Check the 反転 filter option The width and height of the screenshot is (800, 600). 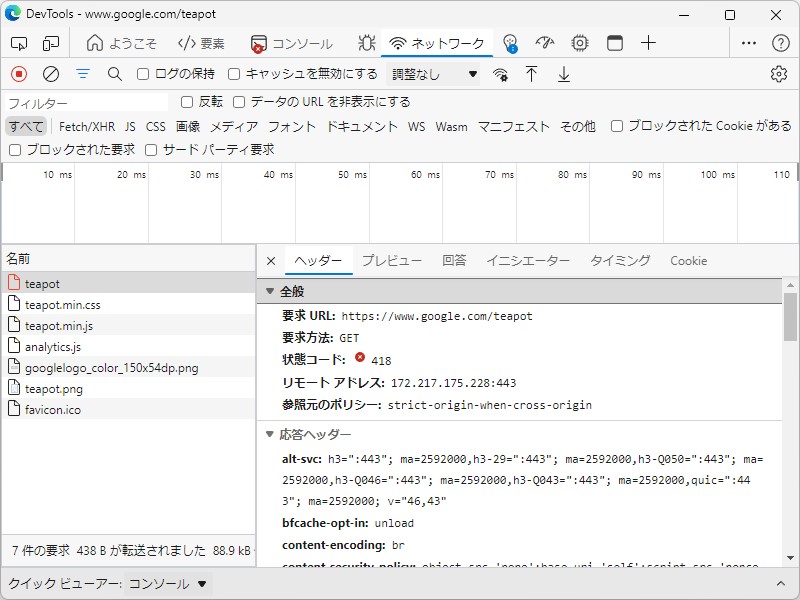[186, 104]
